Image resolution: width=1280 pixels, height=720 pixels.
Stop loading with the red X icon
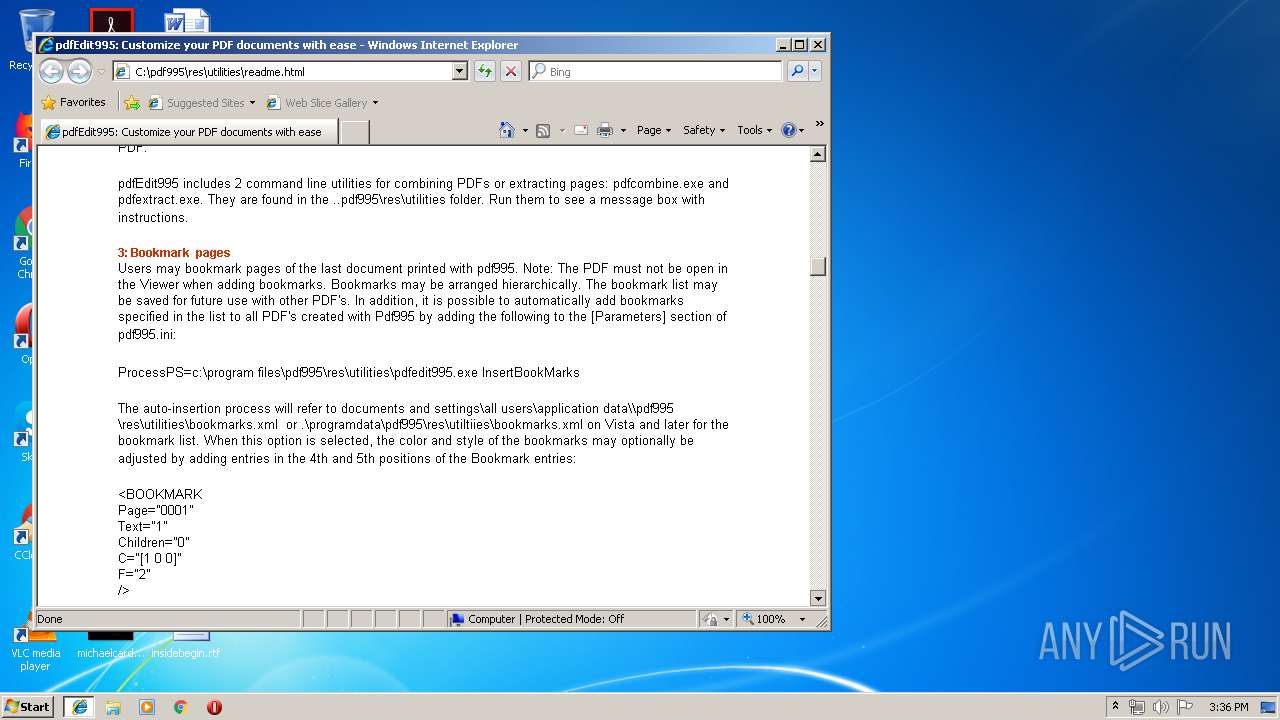[511, 71]
